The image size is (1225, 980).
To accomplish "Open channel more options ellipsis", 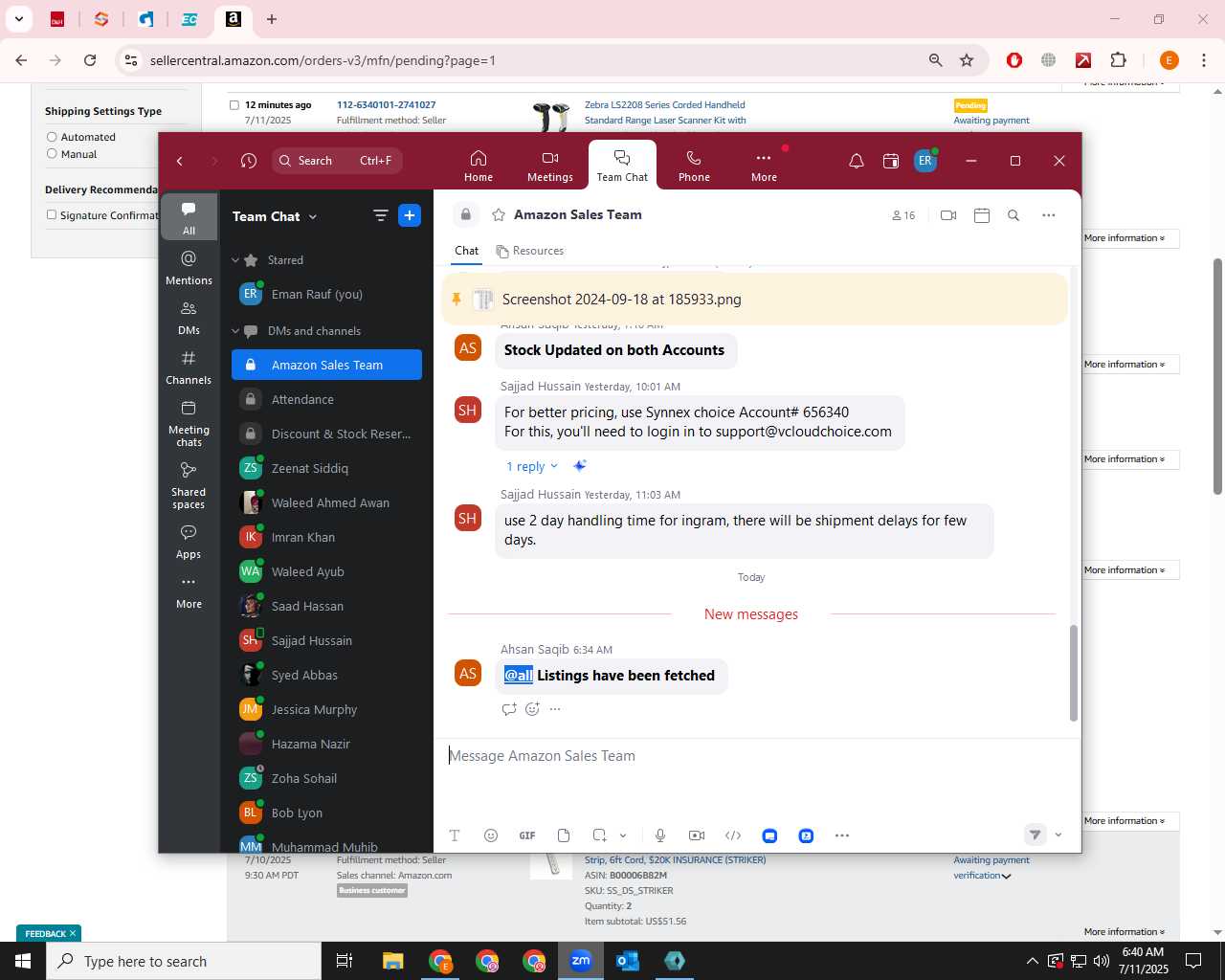I will (x=1049, y=215).
